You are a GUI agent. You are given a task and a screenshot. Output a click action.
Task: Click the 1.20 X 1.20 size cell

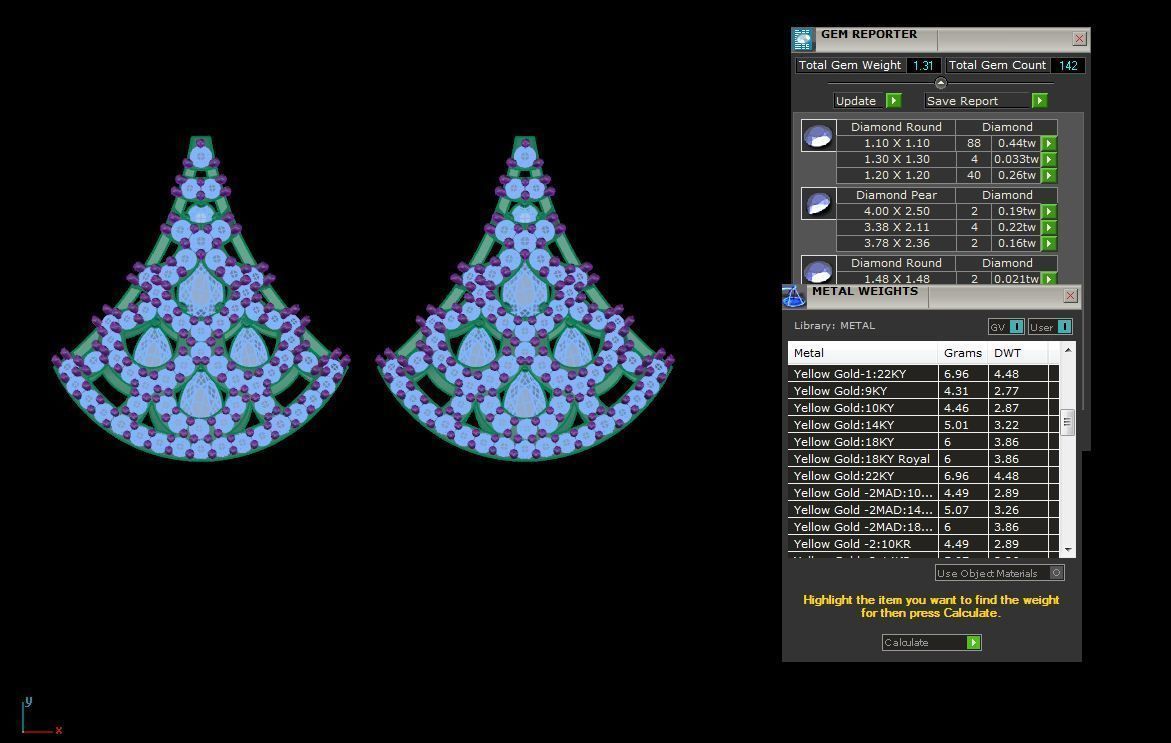point(896,175)
